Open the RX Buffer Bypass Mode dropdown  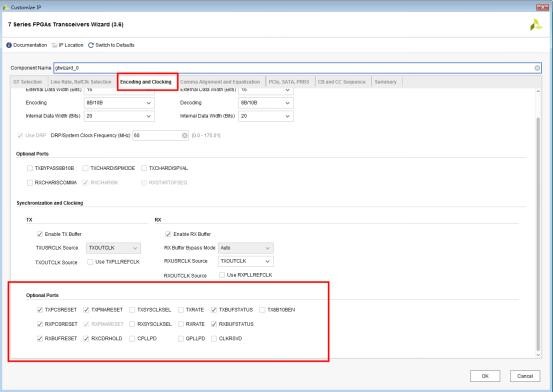245,248
